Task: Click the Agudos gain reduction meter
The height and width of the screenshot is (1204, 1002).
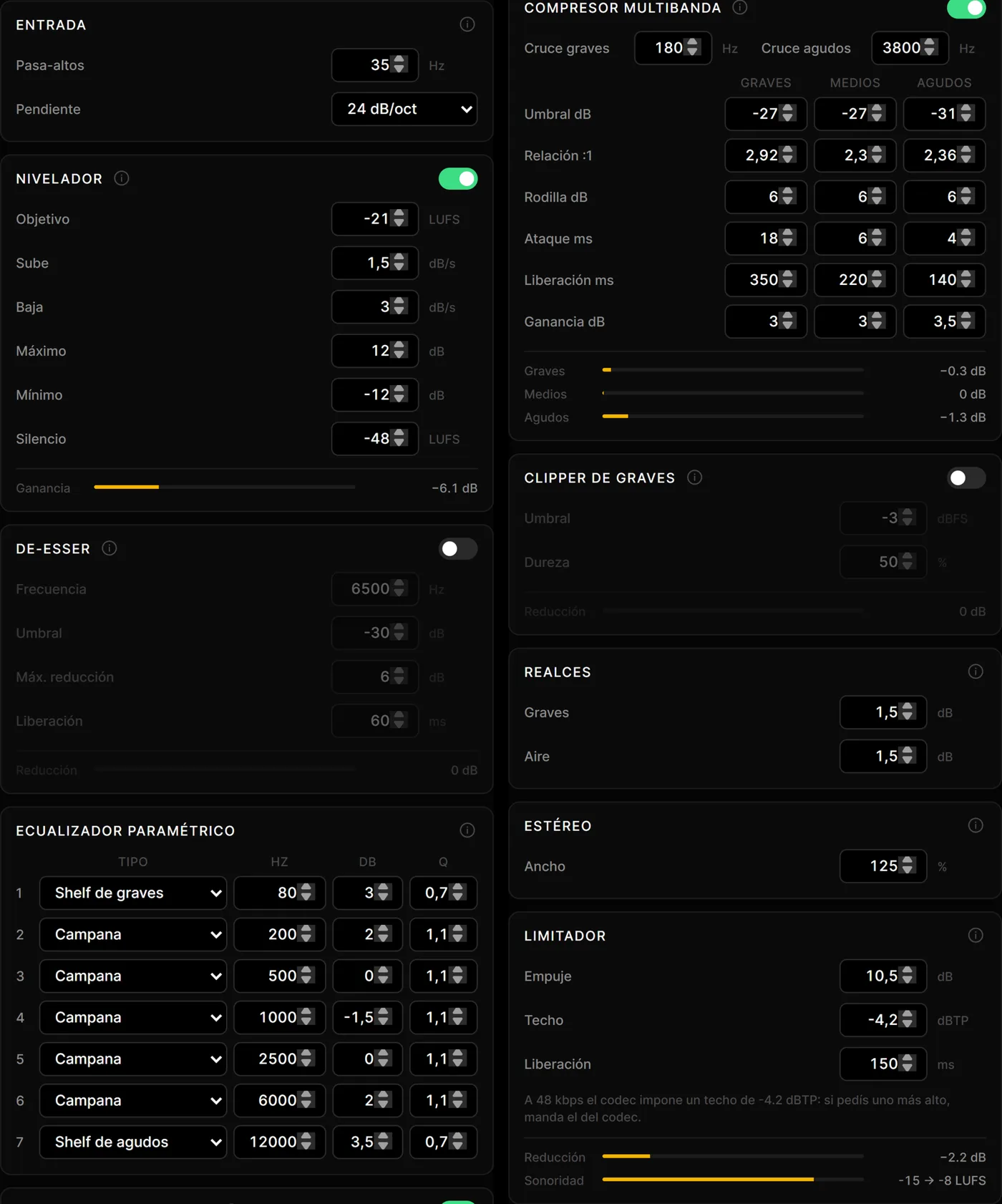Action: [733, 417]
